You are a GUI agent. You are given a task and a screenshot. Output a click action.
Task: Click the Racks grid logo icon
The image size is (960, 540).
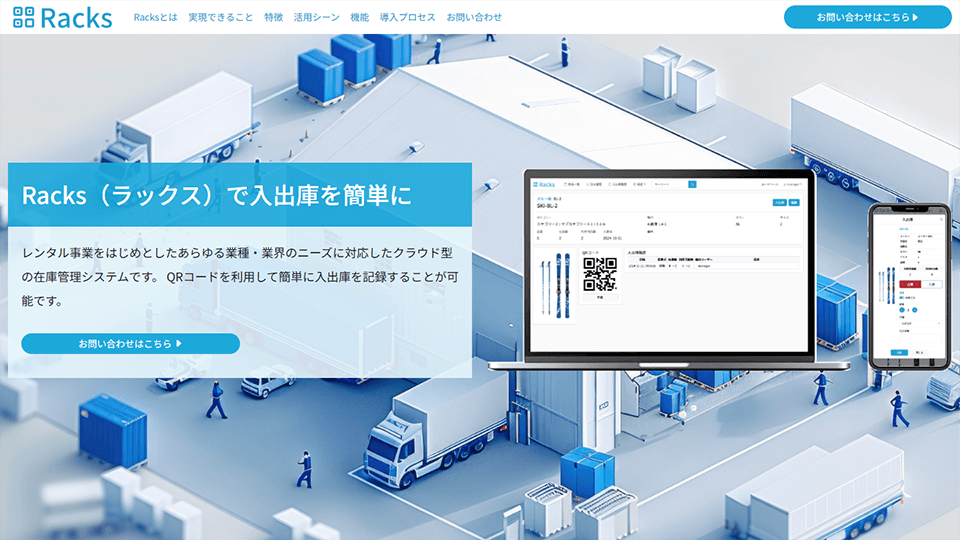22,17
